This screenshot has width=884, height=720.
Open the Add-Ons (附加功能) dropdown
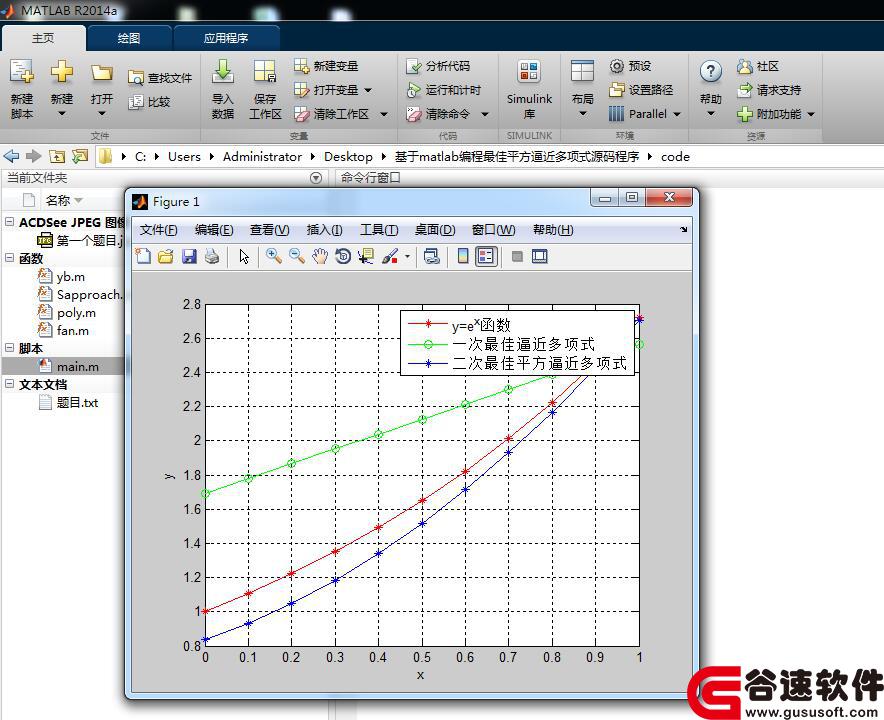point(811,114)
